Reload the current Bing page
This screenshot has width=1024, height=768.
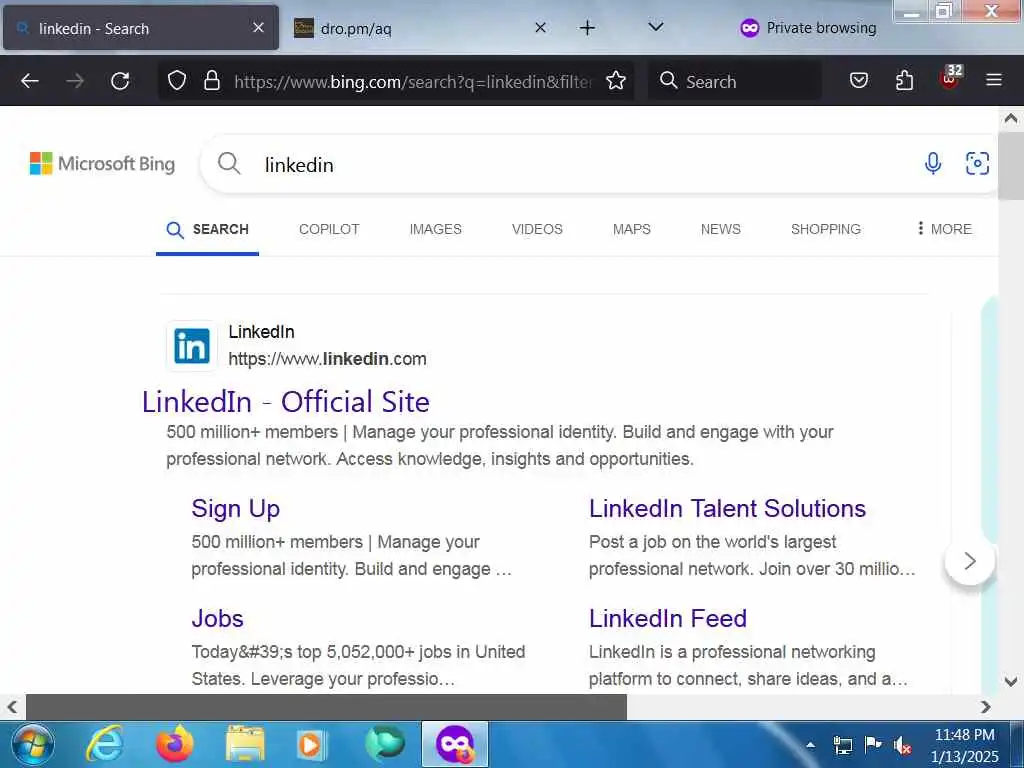[x=120, y=81]
